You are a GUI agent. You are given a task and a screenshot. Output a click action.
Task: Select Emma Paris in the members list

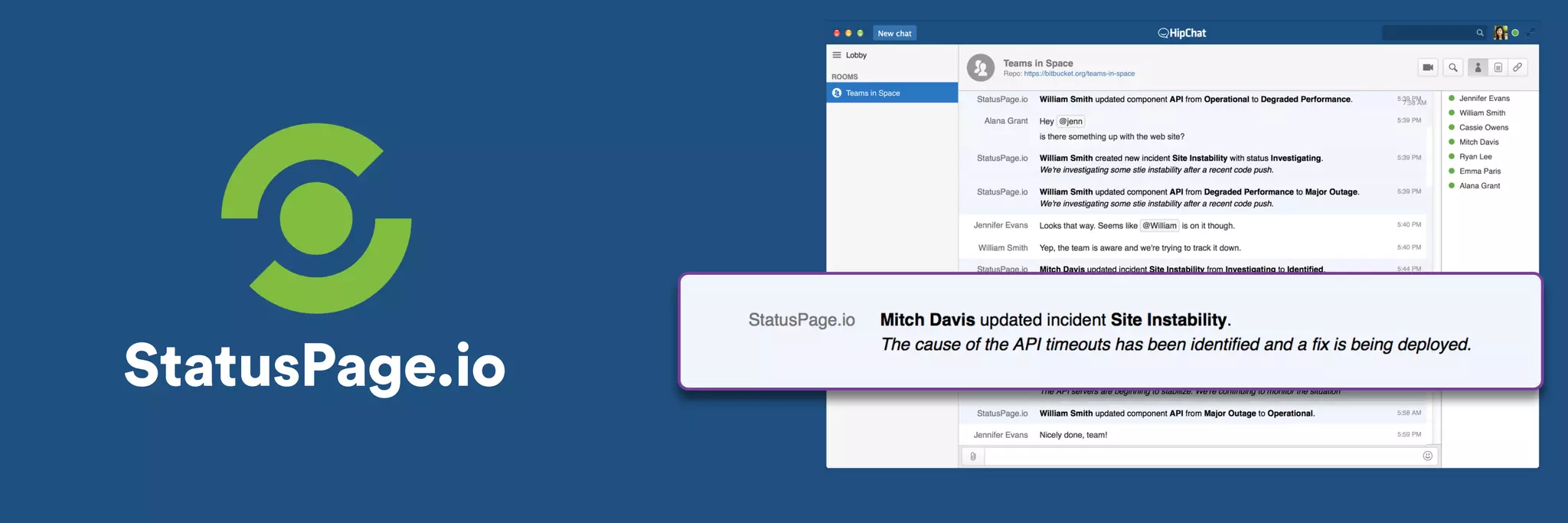1479,171
